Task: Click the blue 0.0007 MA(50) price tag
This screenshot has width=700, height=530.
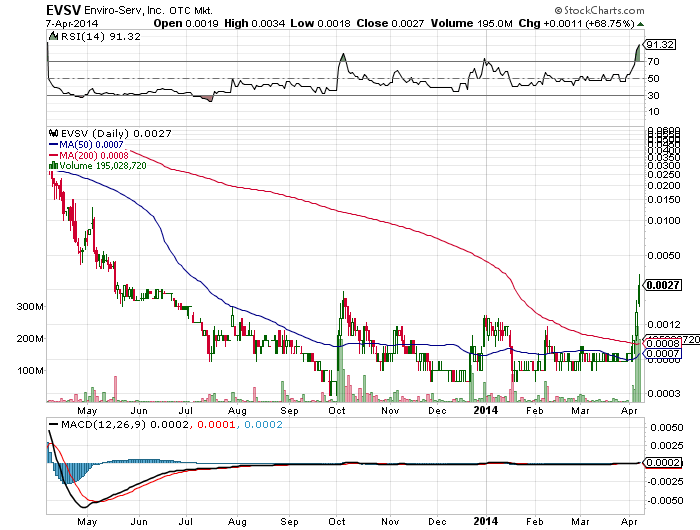Action: point(664,354)
